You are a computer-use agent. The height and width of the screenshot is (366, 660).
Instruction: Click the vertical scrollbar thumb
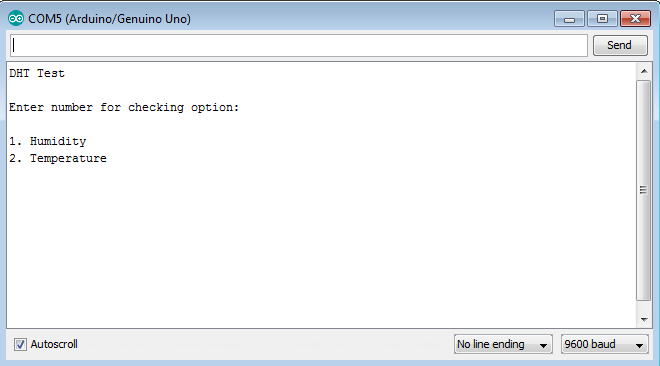click(644, 190)
